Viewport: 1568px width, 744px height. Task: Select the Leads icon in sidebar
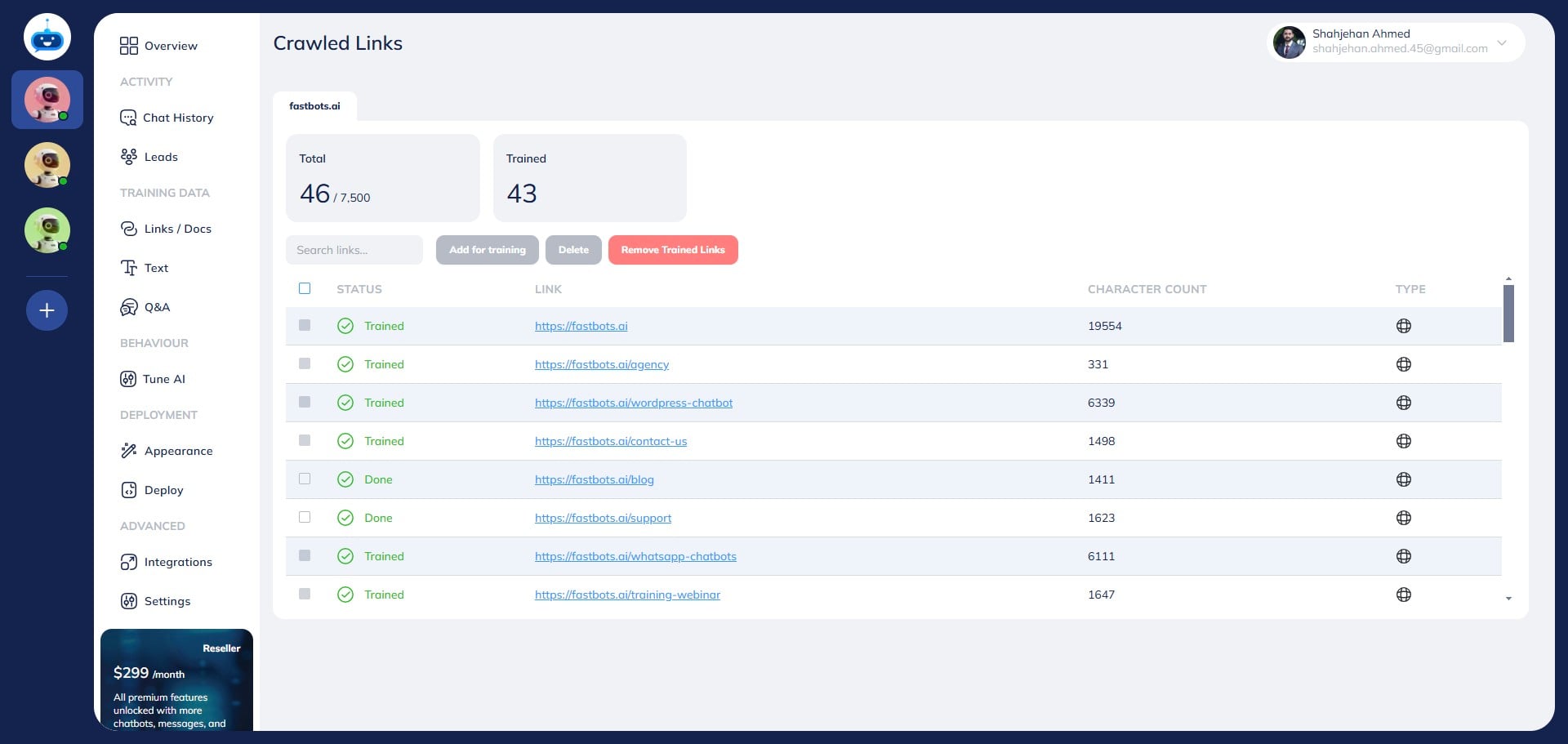pyautogui.click(x=129, y=156)
